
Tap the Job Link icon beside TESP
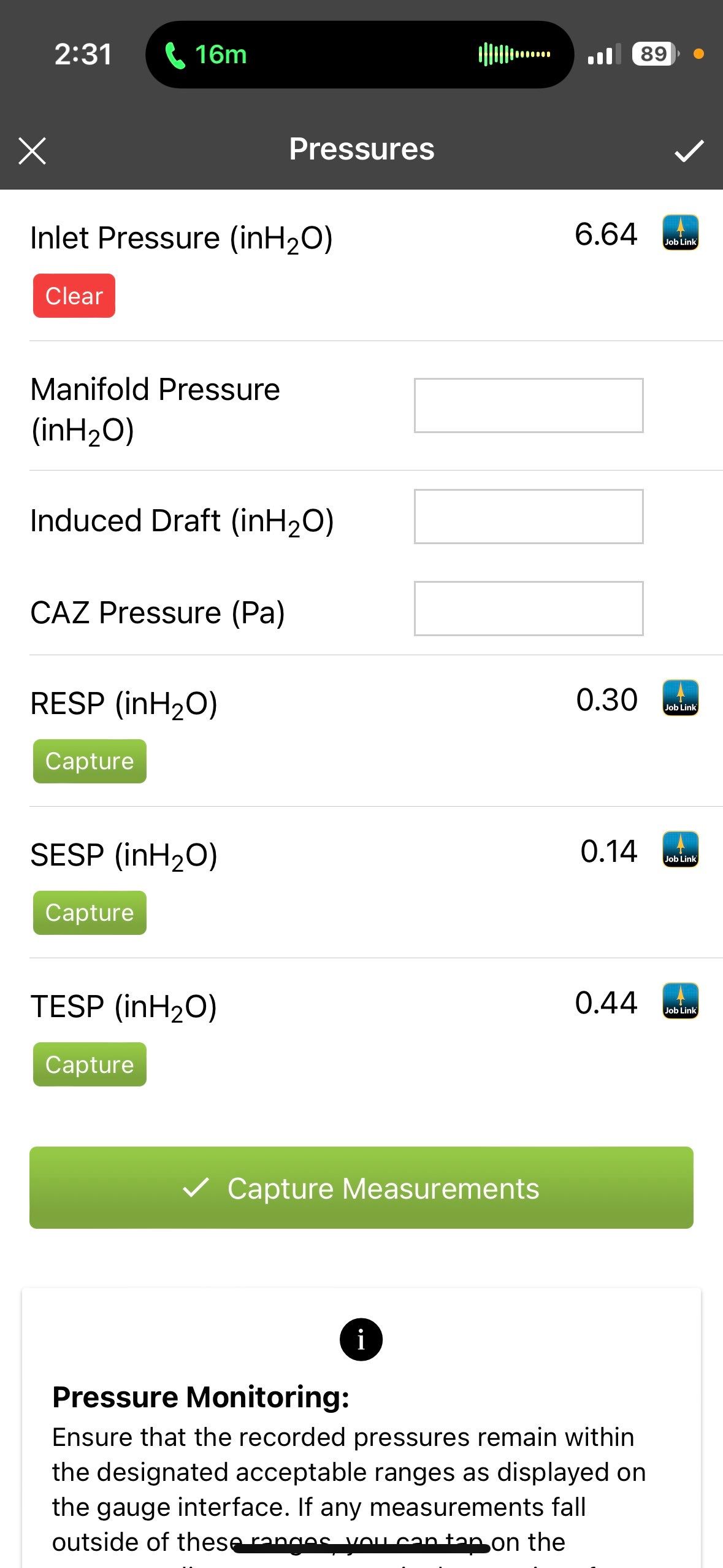680,1001
